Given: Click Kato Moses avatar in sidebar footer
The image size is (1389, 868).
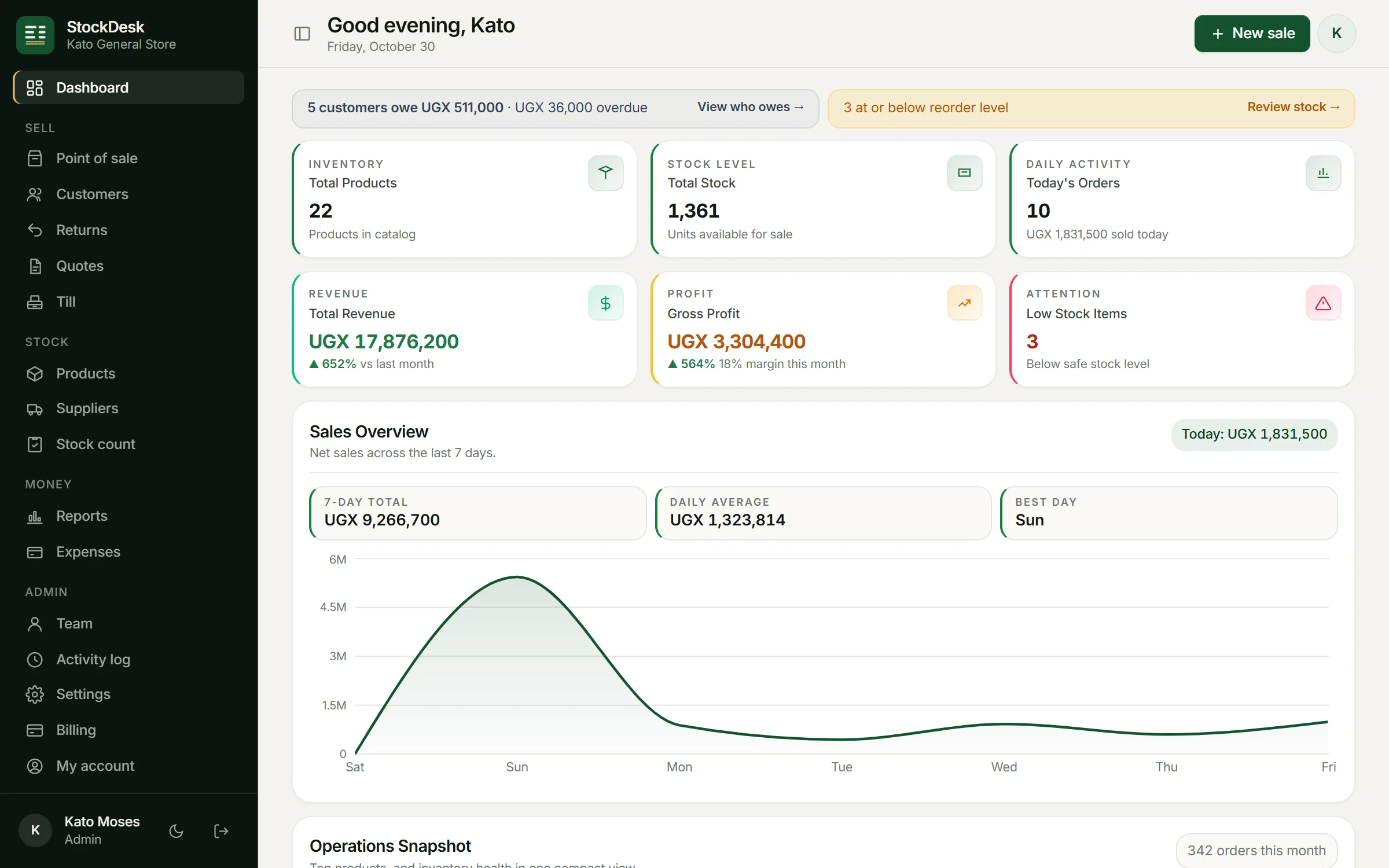Looking at the screenshot, I should pyautogui.click(x=35, y=830).
